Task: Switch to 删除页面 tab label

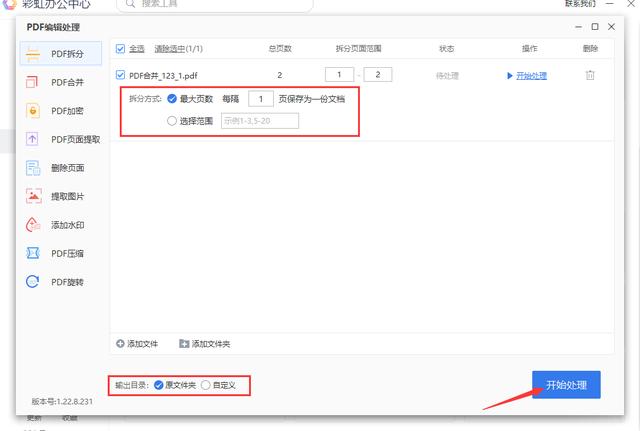Action: tap(67, 168)
